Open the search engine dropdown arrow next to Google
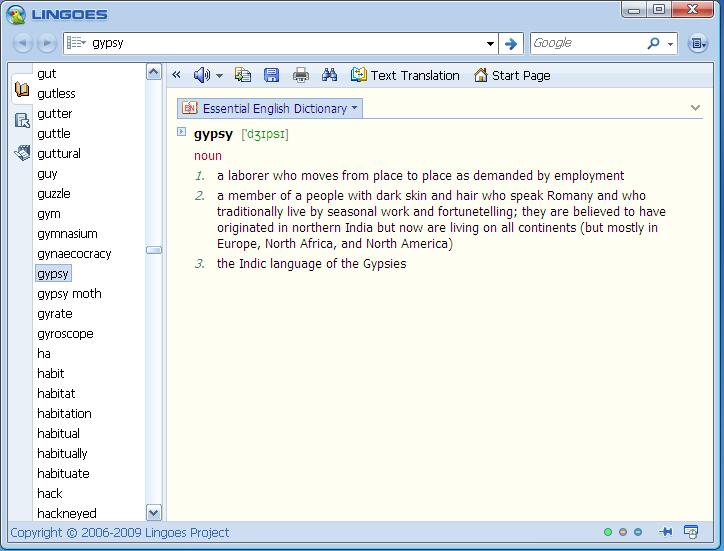This screenshot has width=724, height=551. pos(670,44)
